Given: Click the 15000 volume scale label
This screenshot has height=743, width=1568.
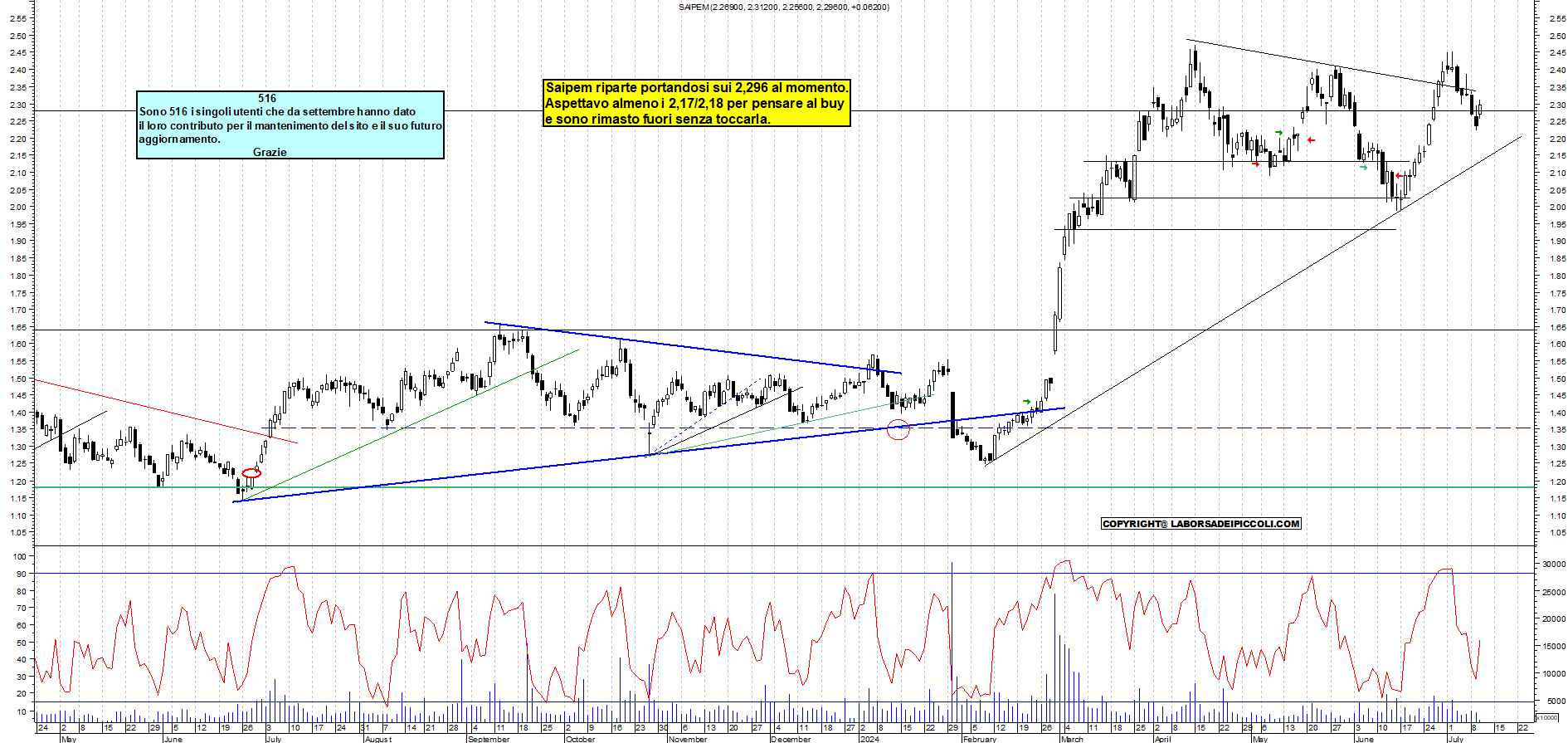Looking at the screenshot, I should click(1553, 647).
